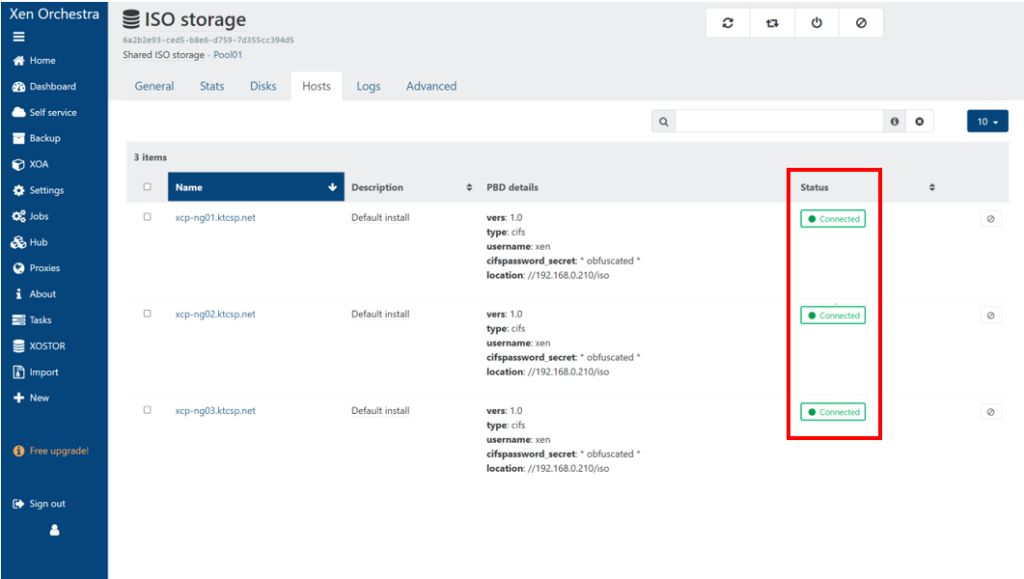Select checkbox for xcp-ng01.ktcsp.net
The image size is (1024, 579).
[148, 217]
